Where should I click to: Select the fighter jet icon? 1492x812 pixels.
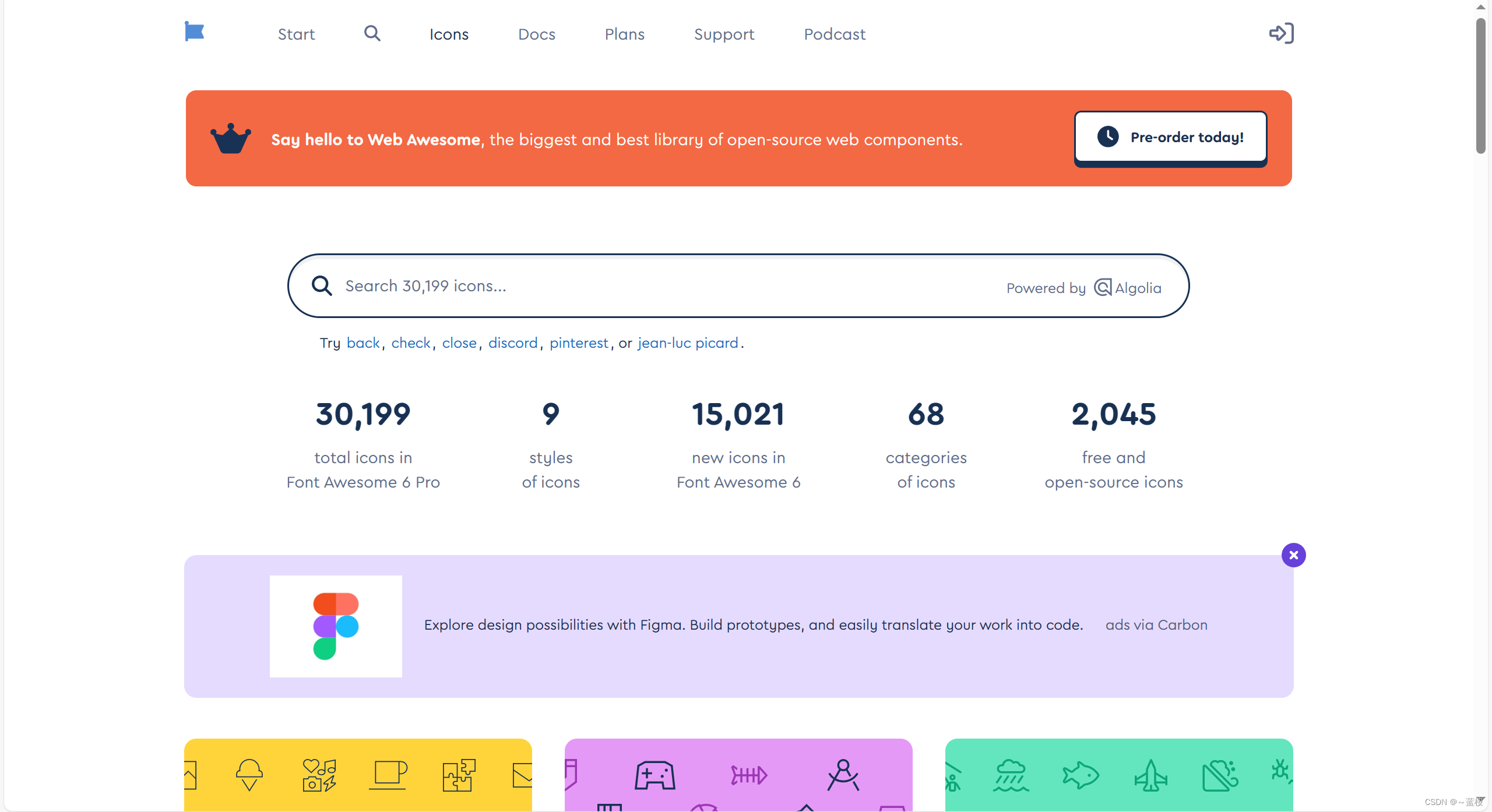pos(1151,775)
